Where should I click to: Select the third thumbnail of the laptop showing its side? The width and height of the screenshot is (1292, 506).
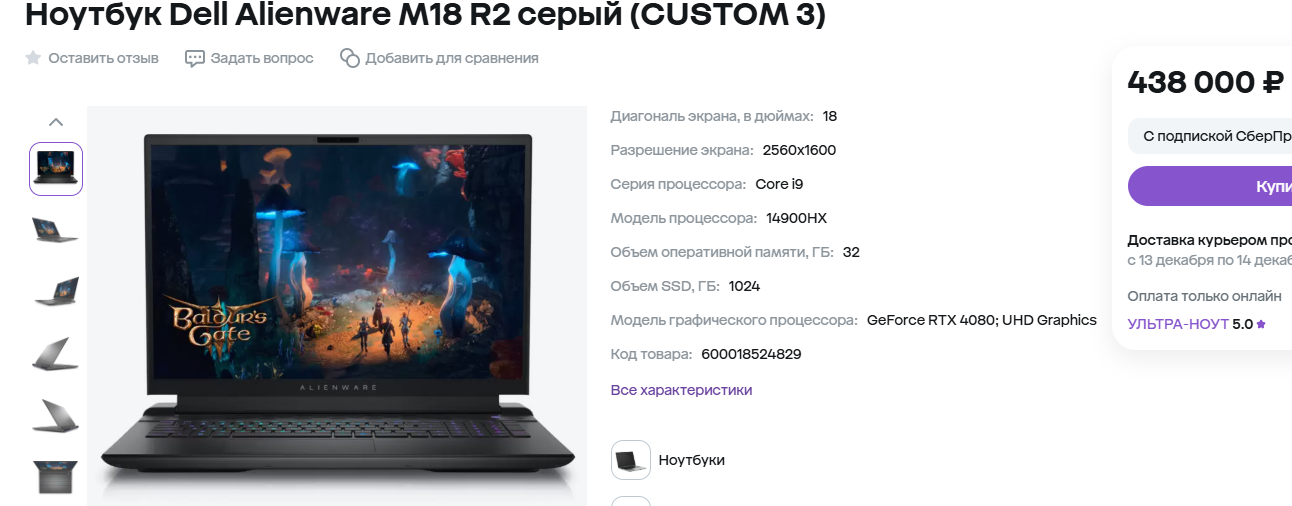coord(56,291)
